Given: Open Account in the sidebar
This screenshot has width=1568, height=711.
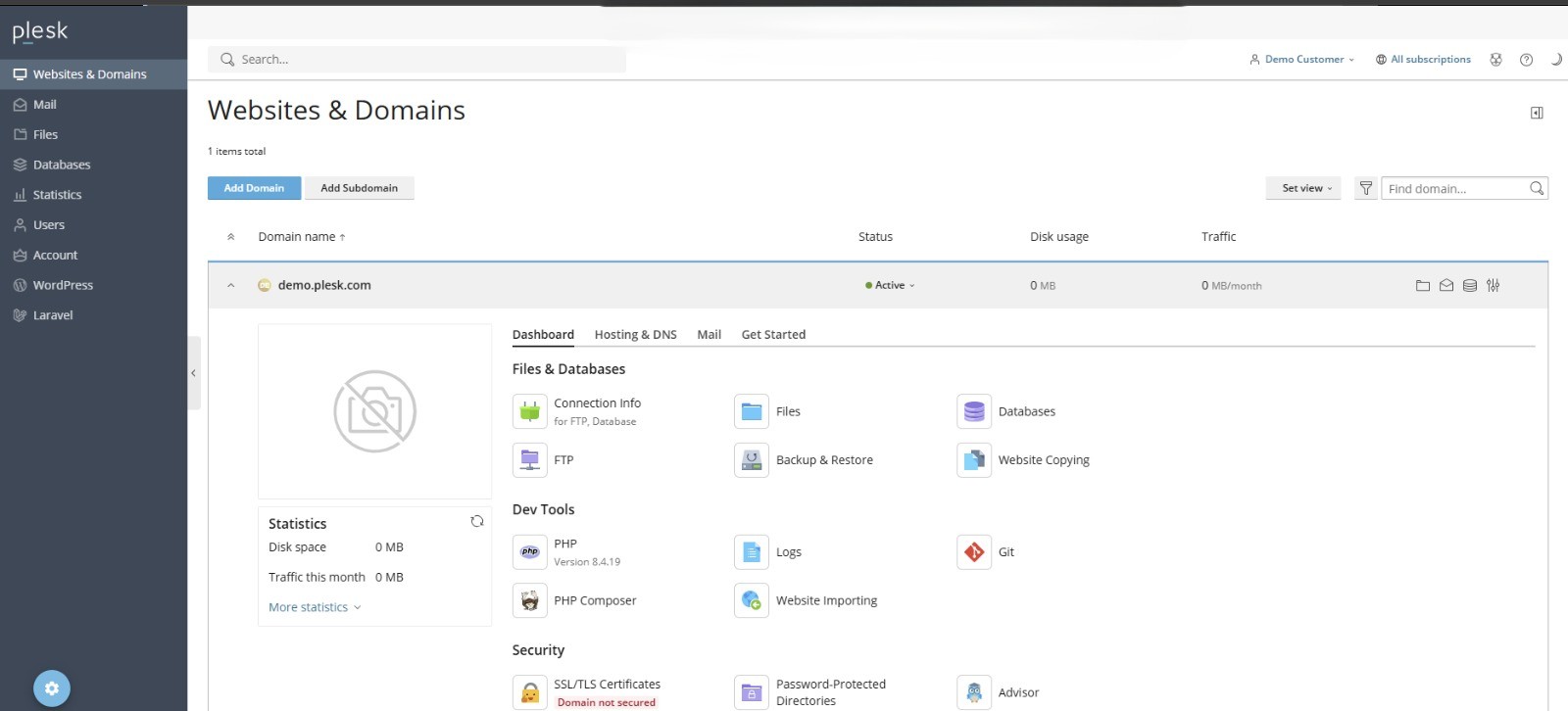Looking at the screenshot, I should (x=93, y=256).
